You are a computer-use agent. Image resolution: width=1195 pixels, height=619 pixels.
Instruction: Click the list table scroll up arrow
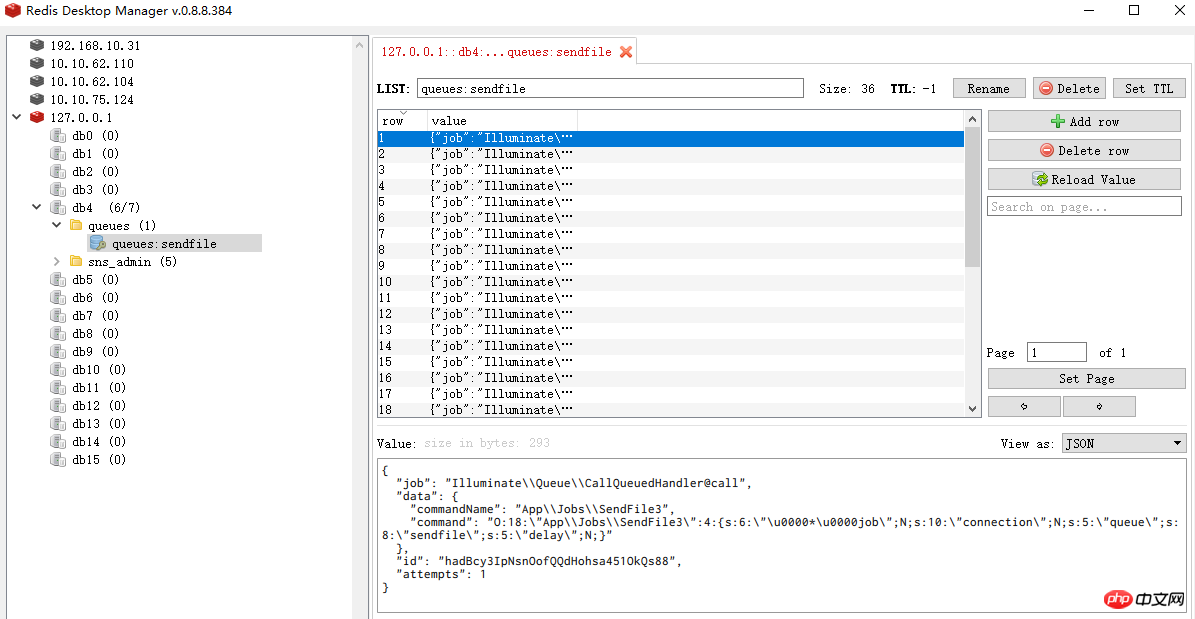coord(972,119)
